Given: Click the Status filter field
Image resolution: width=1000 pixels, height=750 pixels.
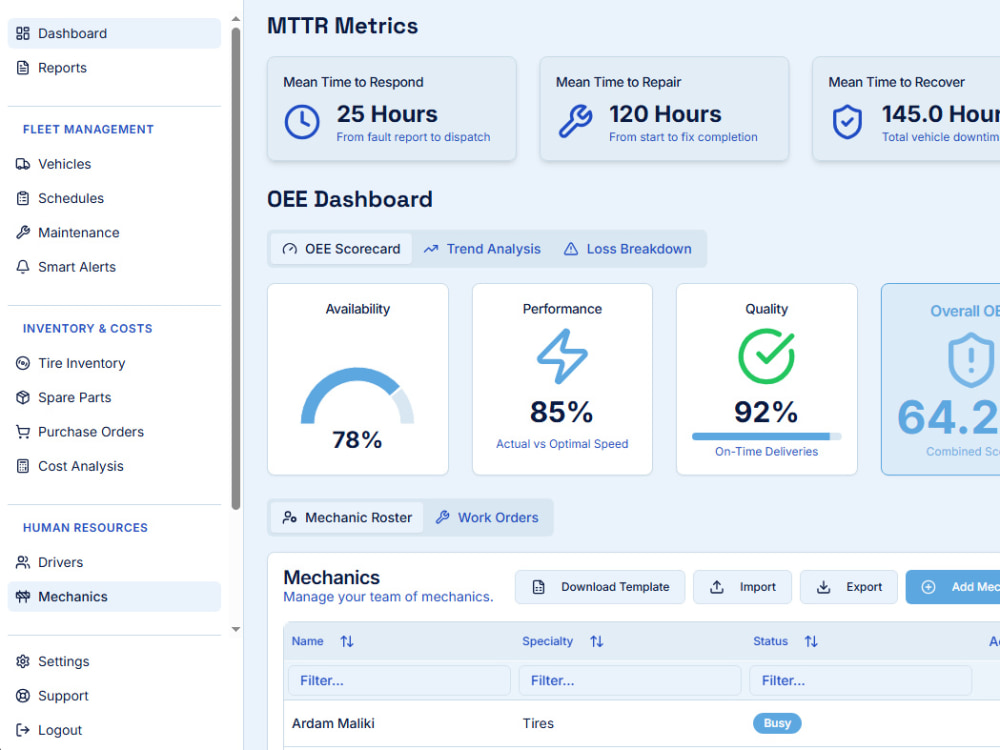Looking at the screenshot, I should point(861,680).
